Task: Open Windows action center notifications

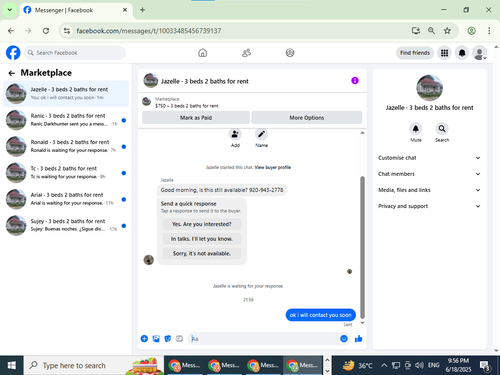Action: [485, 366]
